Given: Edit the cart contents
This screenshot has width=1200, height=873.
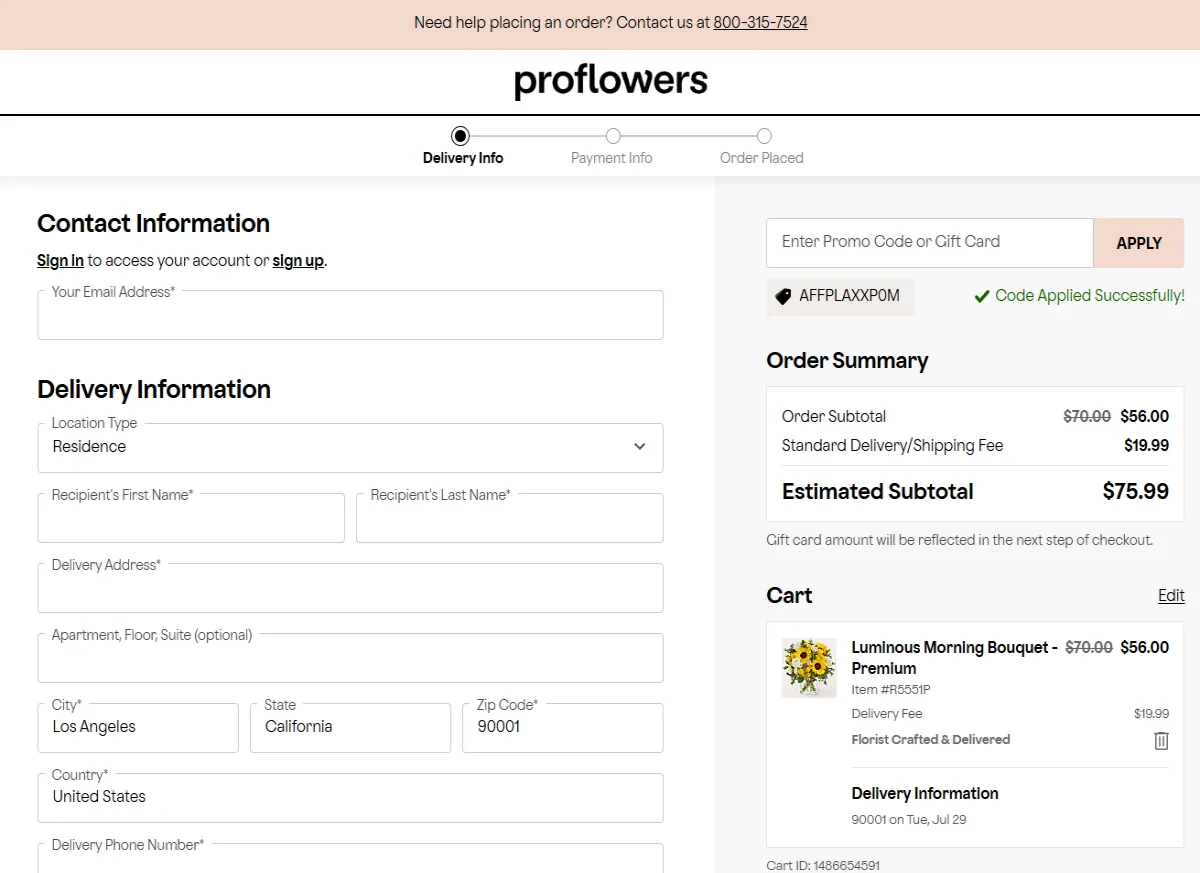Looking at the screenshot, I should pyautogui.click(x=1171, y=596).
